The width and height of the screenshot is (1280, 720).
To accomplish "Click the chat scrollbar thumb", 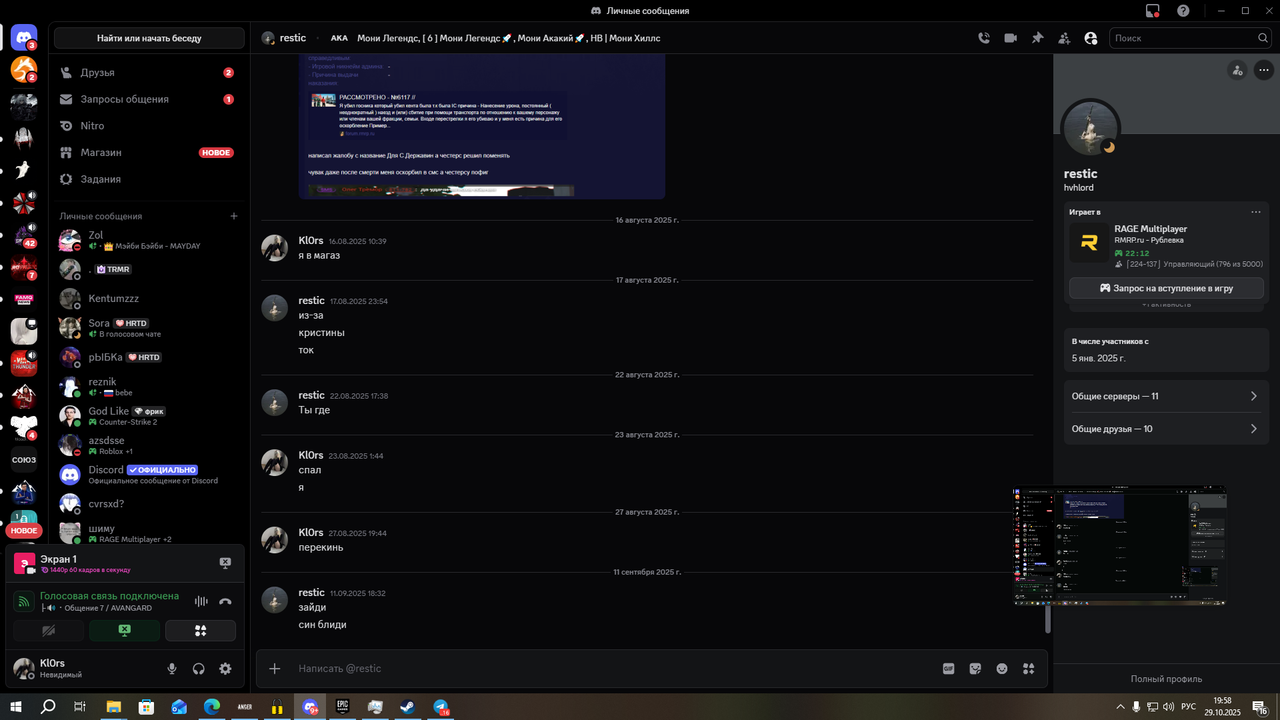I will (x=1048, y=620).
